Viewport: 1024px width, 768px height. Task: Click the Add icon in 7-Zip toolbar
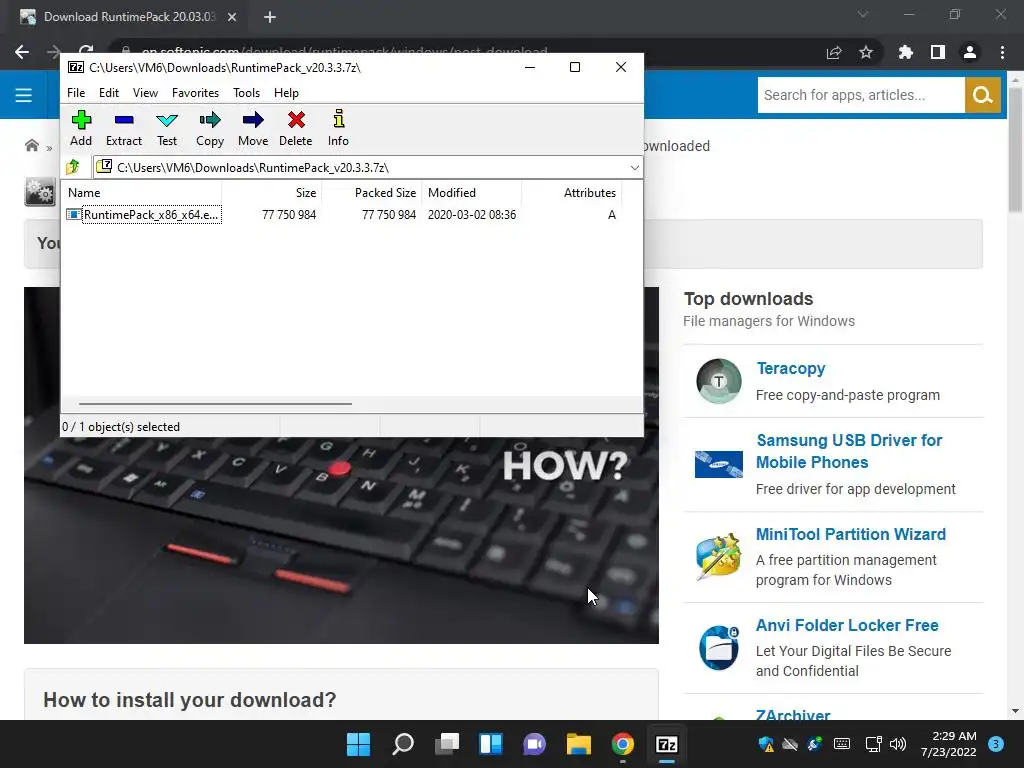81,120
